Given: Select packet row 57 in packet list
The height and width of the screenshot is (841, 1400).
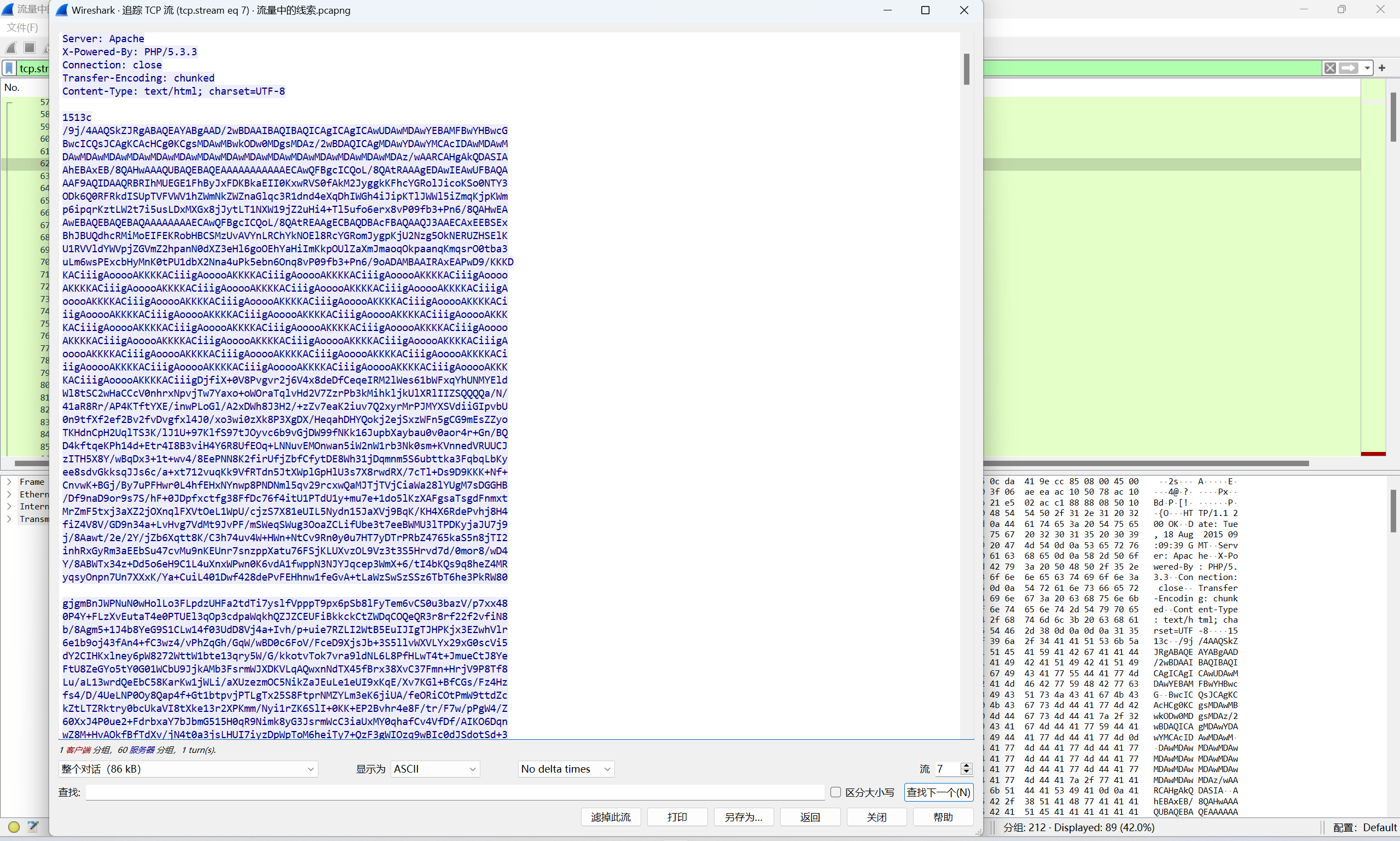Looking at the screenshot, I should [x=26, y=102].
